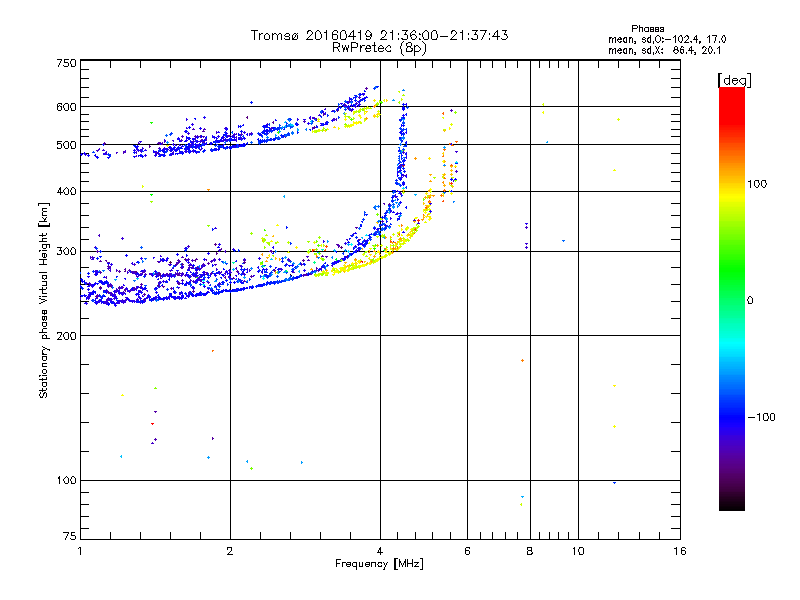Click the x-axis tick label '8'
The image size is (800, 600).
530,551
